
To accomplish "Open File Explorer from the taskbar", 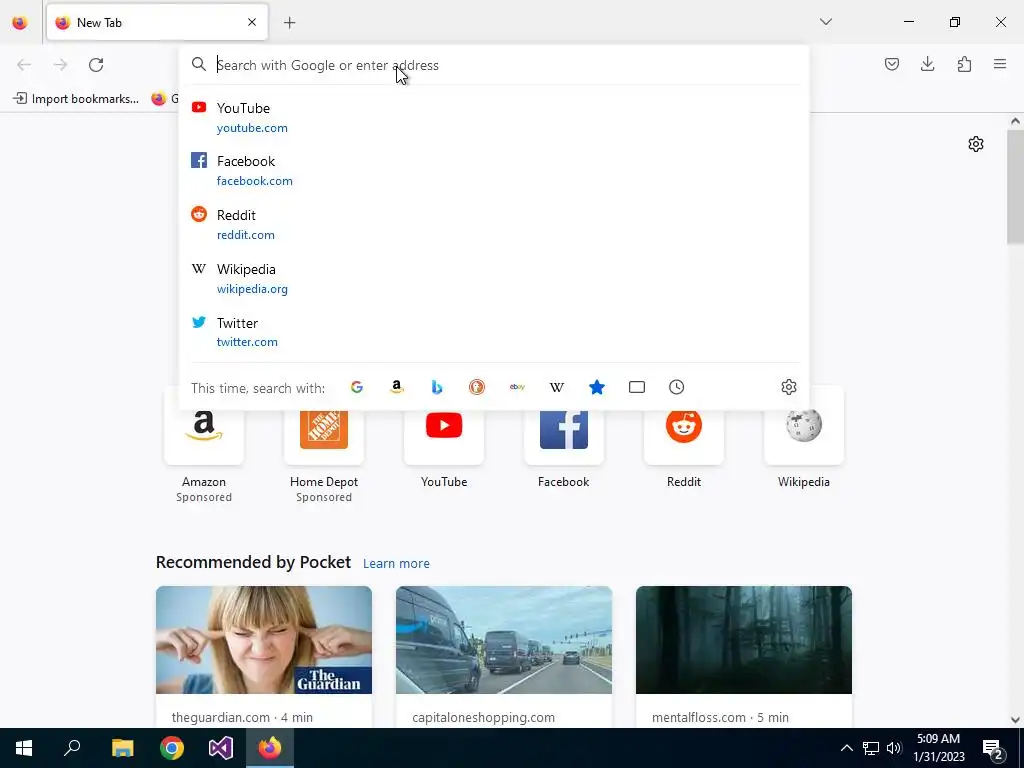I will [x=122, y=748].
